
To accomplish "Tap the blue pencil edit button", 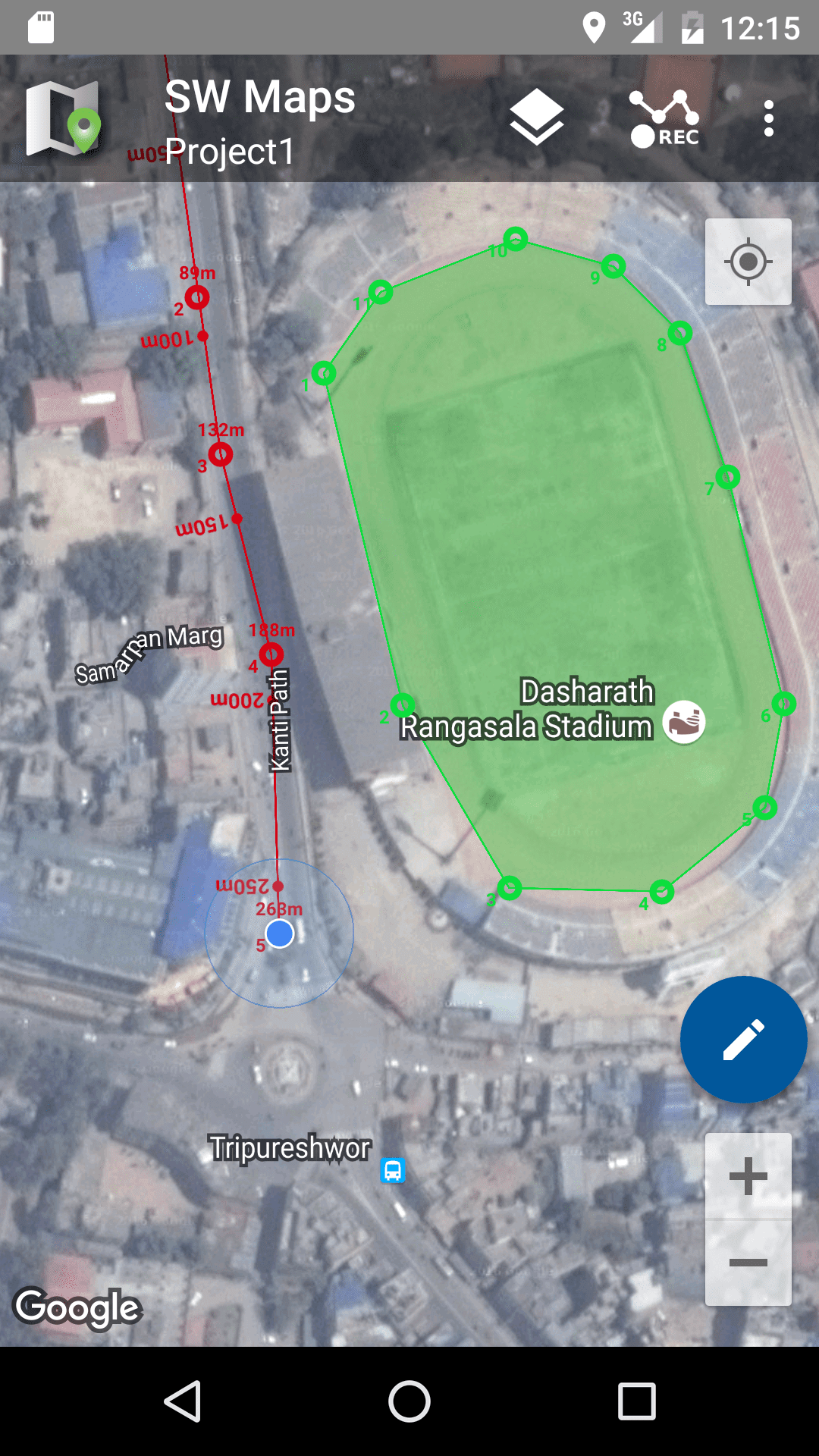I will (x=744, y=1040).
